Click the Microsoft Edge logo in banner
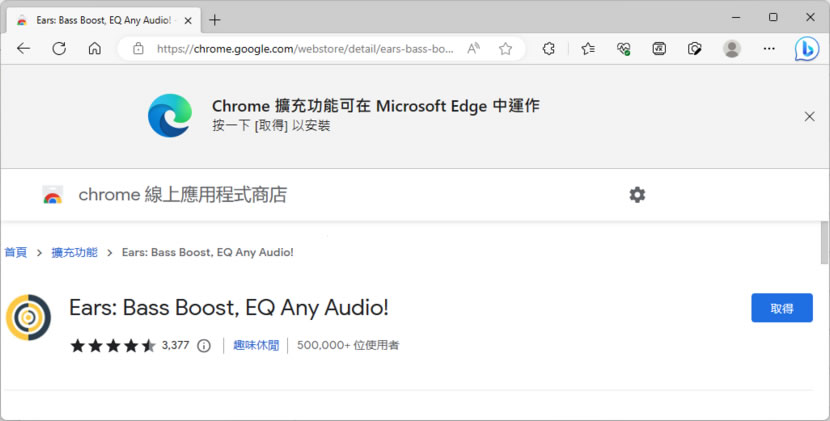 click(x=170, y=115)
